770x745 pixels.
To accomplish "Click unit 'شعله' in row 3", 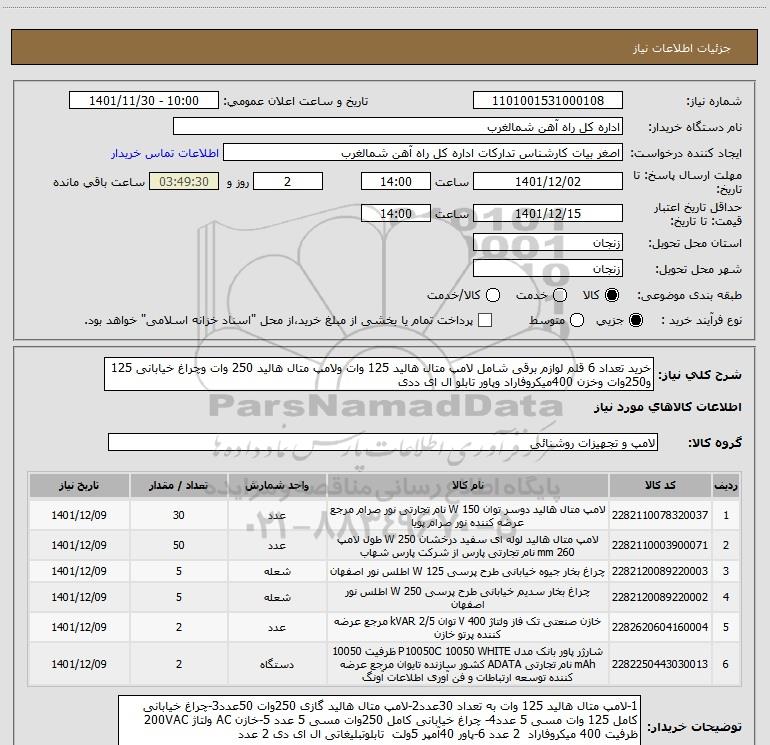I will coord(277,572).
